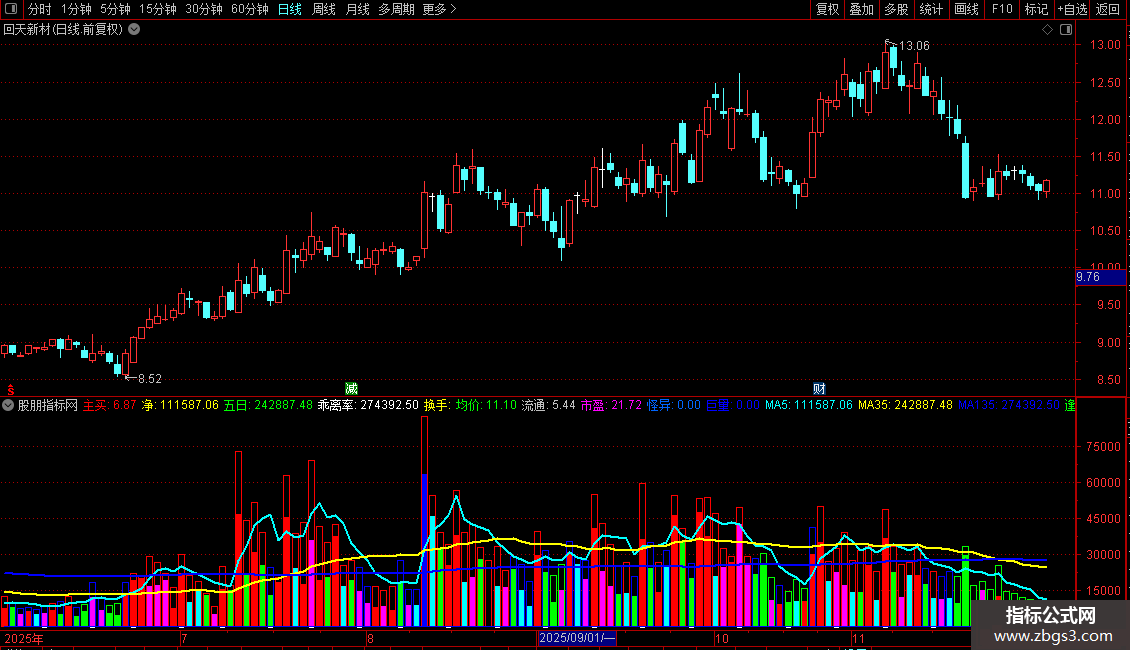Add stock via +自选 button

pyautogui.click(x=1072, y=9)
